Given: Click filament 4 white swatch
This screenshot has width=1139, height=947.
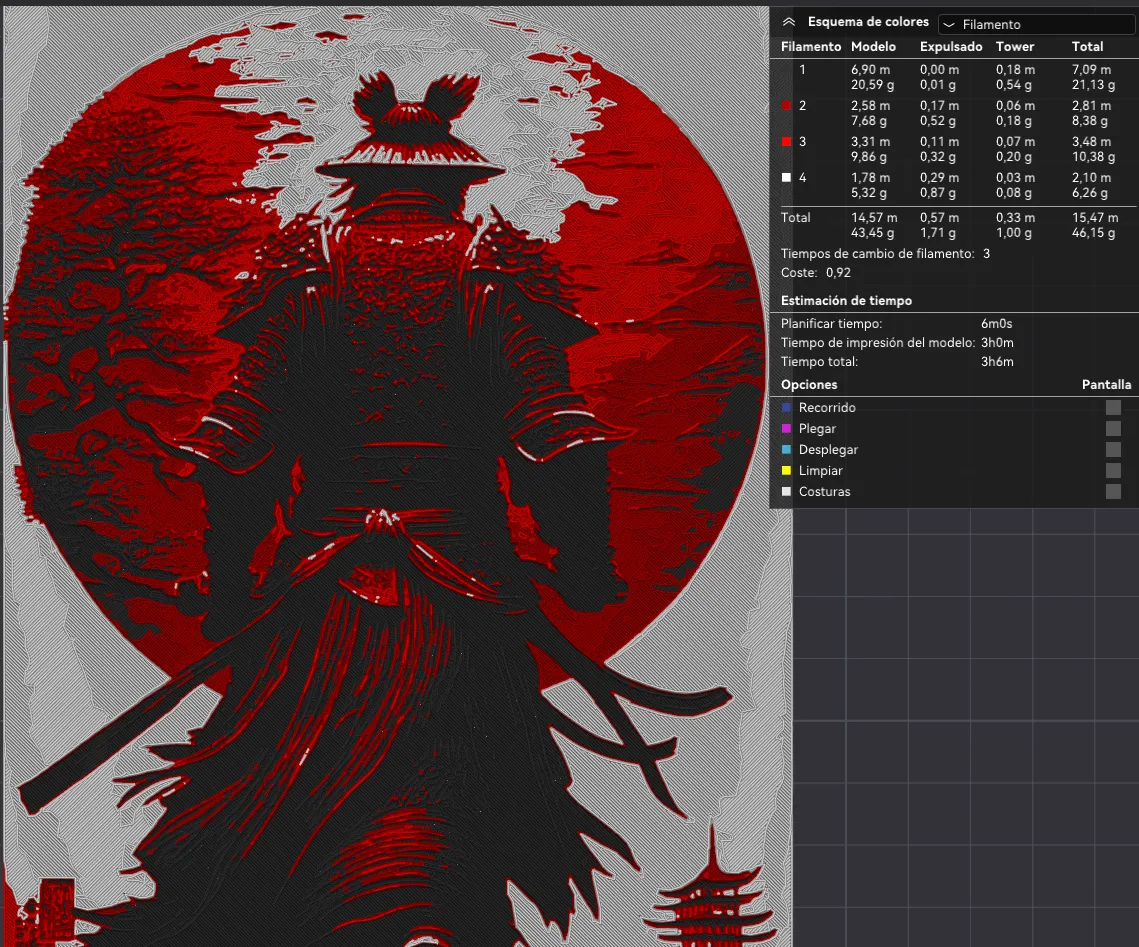Looking at the screenshot, I should pos(786,177).
